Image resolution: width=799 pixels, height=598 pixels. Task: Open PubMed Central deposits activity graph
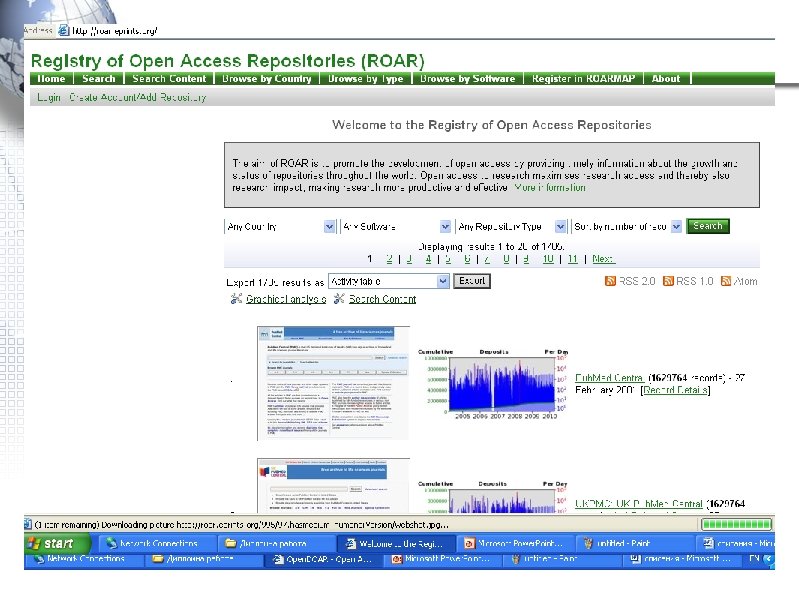tap(493, 384)
